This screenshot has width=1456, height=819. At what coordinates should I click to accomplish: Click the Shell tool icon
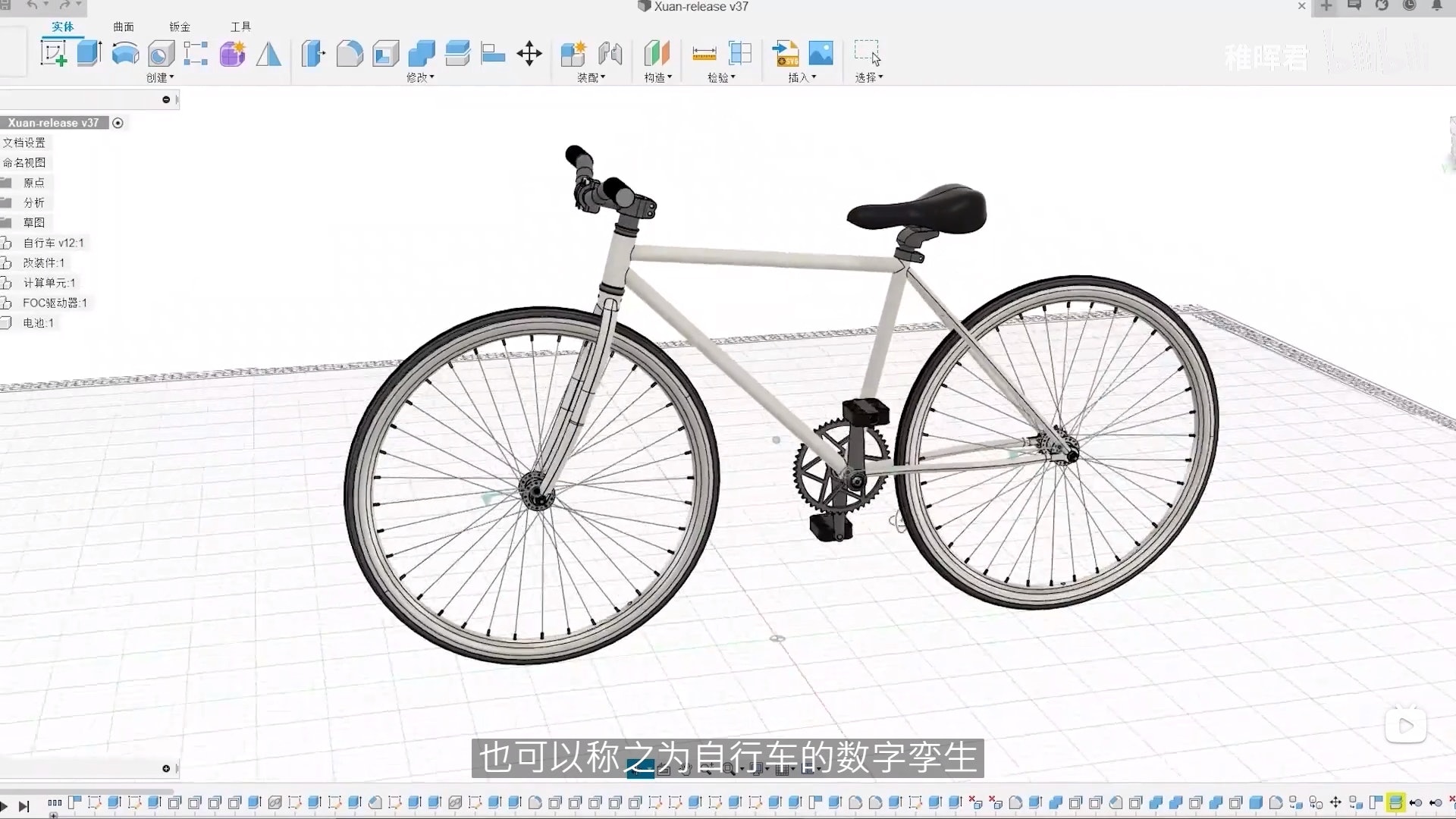[385, 54]
